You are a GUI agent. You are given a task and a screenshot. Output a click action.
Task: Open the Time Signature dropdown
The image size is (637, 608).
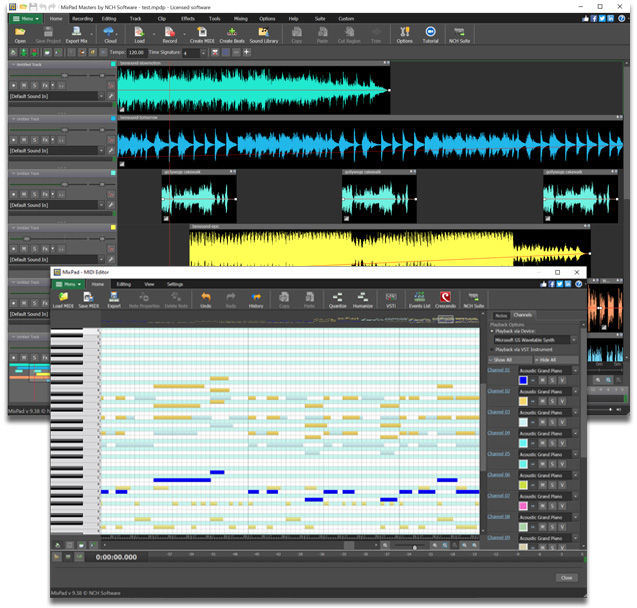(x=204, y=53)
